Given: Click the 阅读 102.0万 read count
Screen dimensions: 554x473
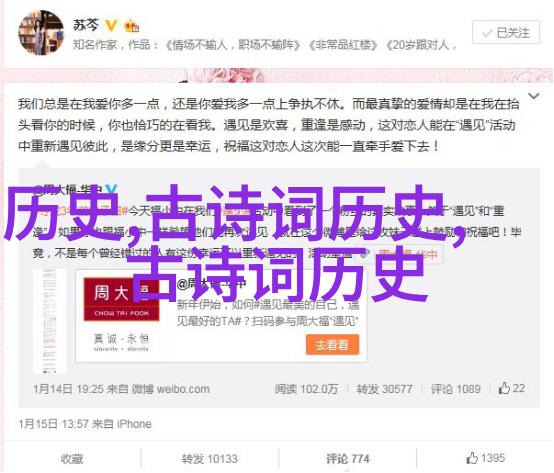Looking at the screenshot, I should tap(306, 389).
